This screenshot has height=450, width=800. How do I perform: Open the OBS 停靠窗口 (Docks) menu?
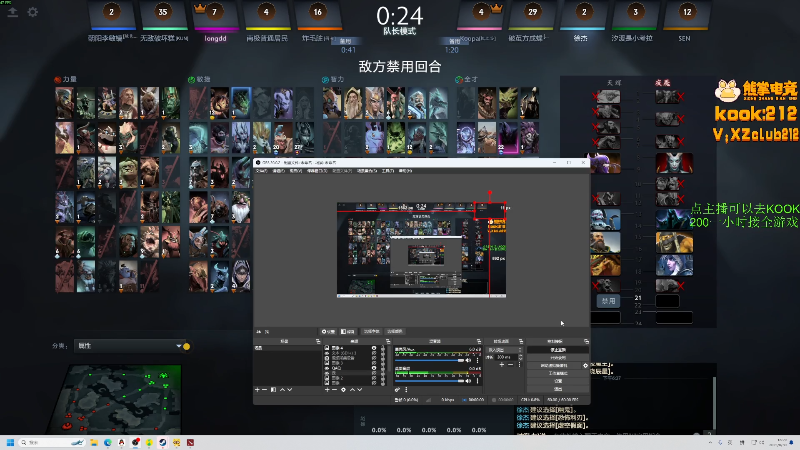[x=317, y=170]
